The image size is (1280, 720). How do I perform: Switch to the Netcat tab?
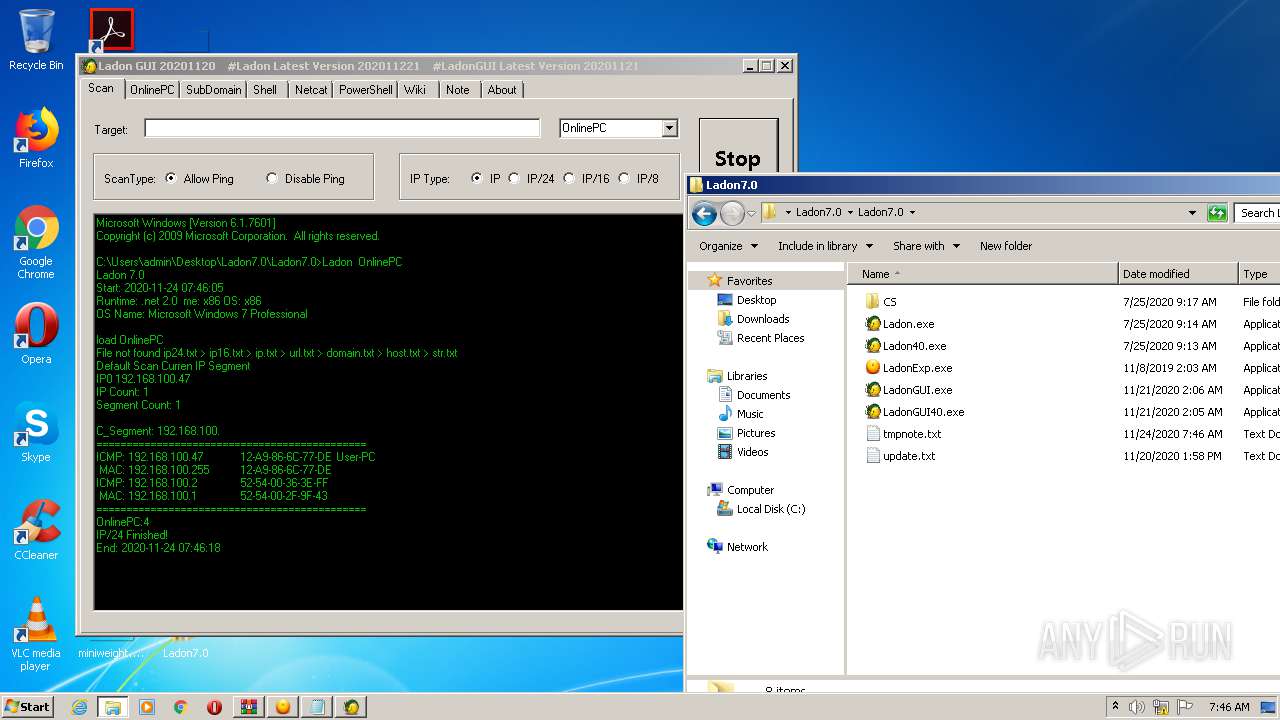(x=311, y=89)
